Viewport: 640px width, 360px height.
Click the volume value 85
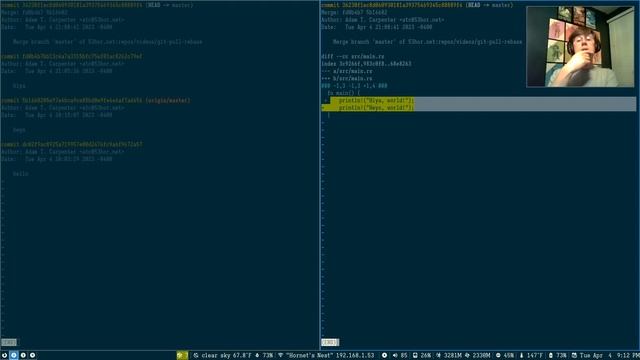point(404,356)
